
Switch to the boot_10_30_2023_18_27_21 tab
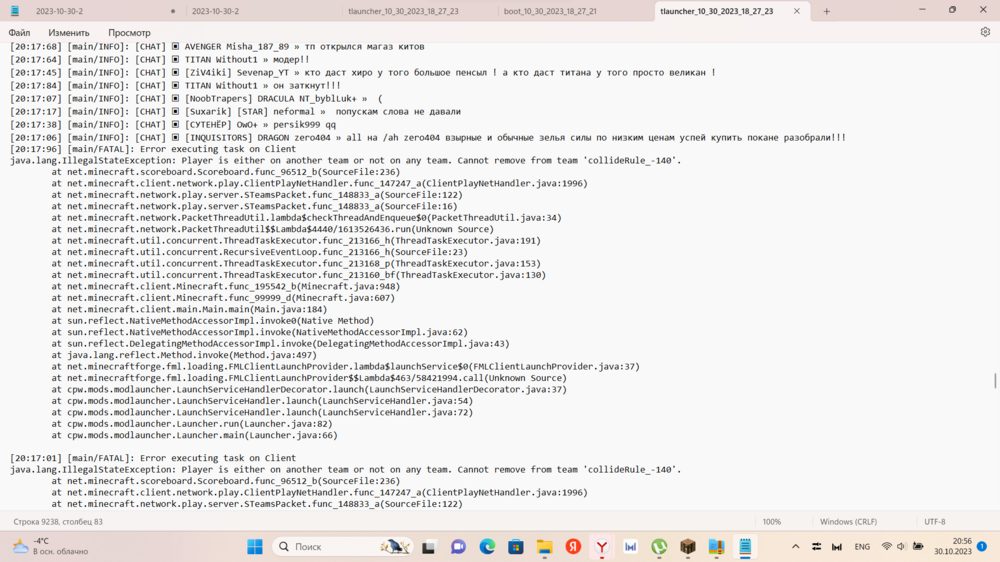coord(576,11)
